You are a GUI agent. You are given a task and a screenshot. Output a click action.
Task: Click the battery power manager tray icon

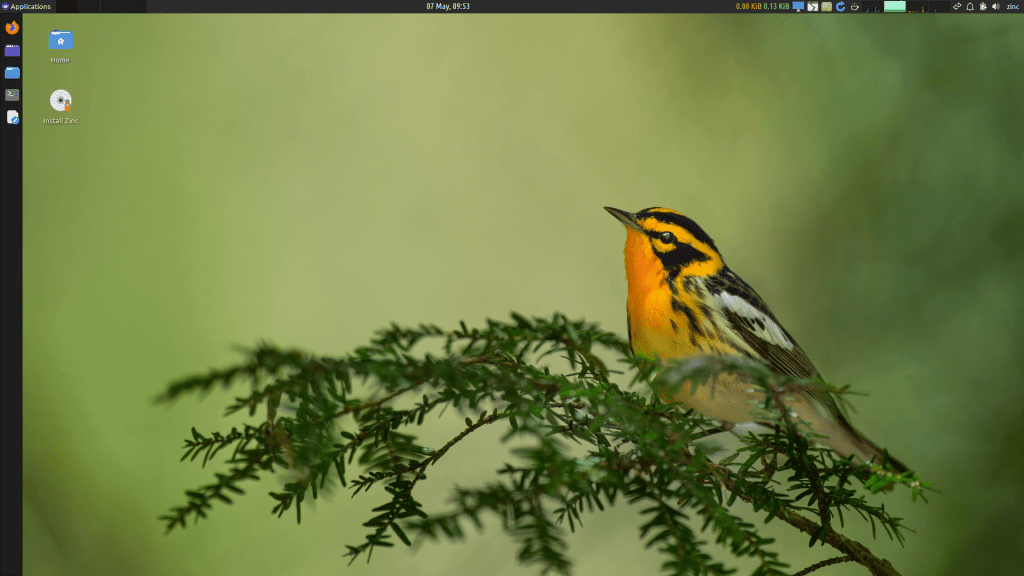coord(983,6)
